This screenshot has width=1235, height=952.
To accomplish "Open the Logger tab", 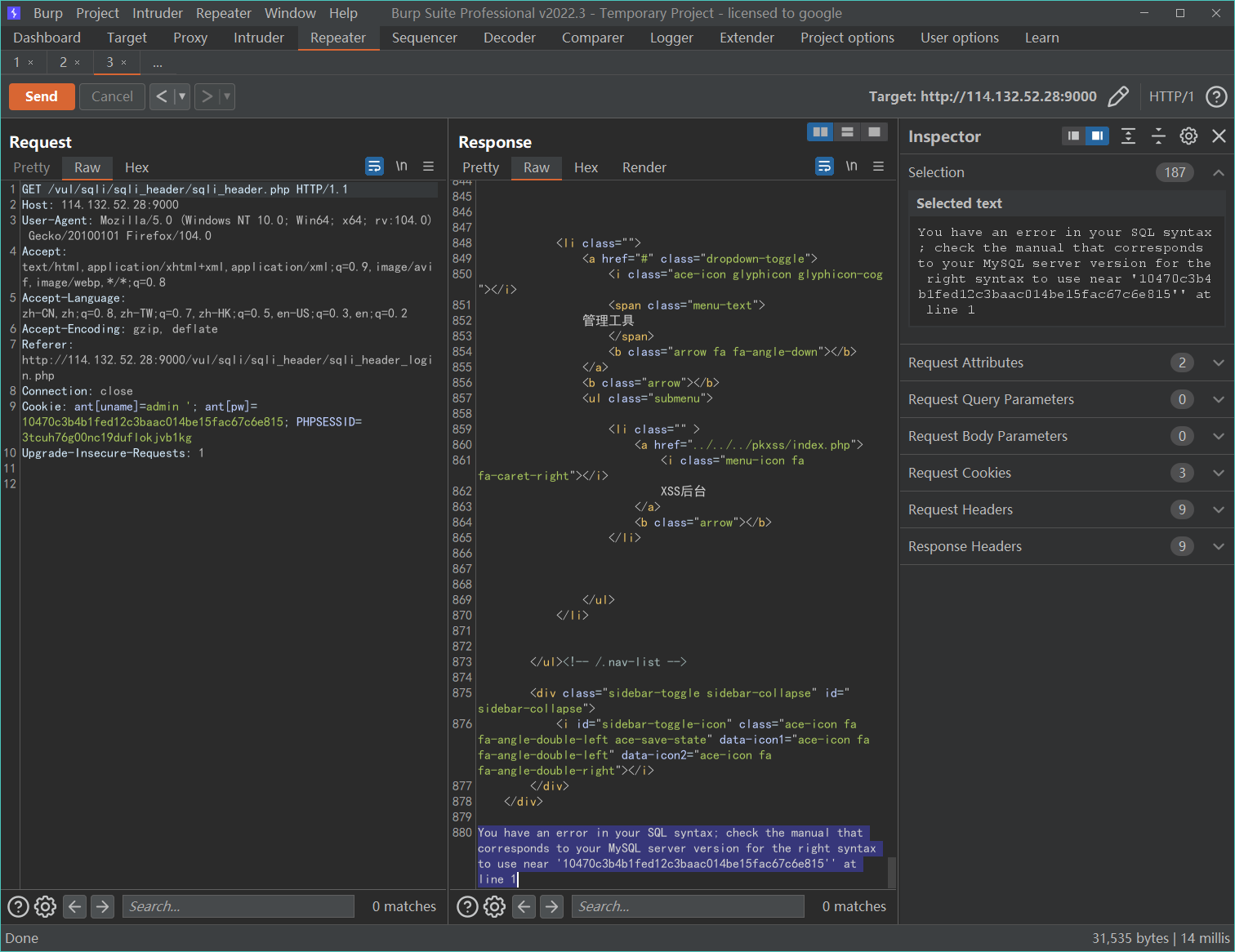I will tap(671, 38).
